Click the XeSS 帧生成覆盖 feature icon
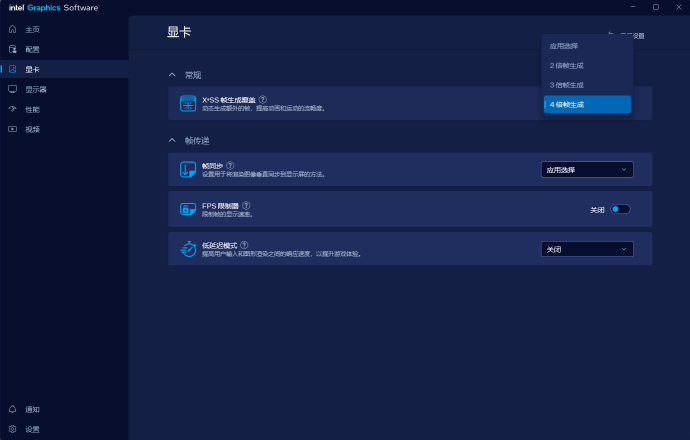This screenshot has height=440, width=690. tap(187, 103)
